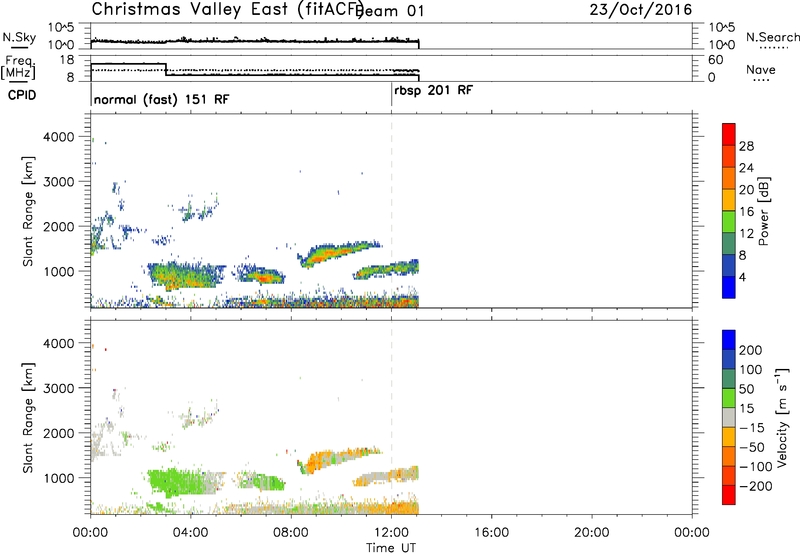Click the 'Velocity [m s-1]' colorbar label
Screen dimensions: 800x554
click(781, 417)
